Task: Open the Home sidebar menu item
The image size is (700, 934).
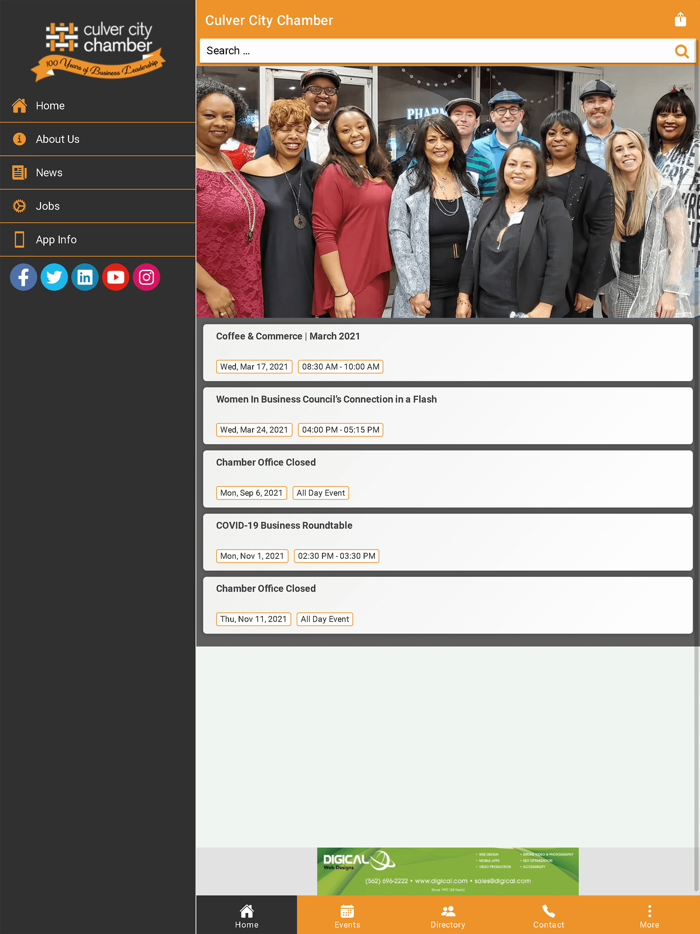Action: (98, 105)
